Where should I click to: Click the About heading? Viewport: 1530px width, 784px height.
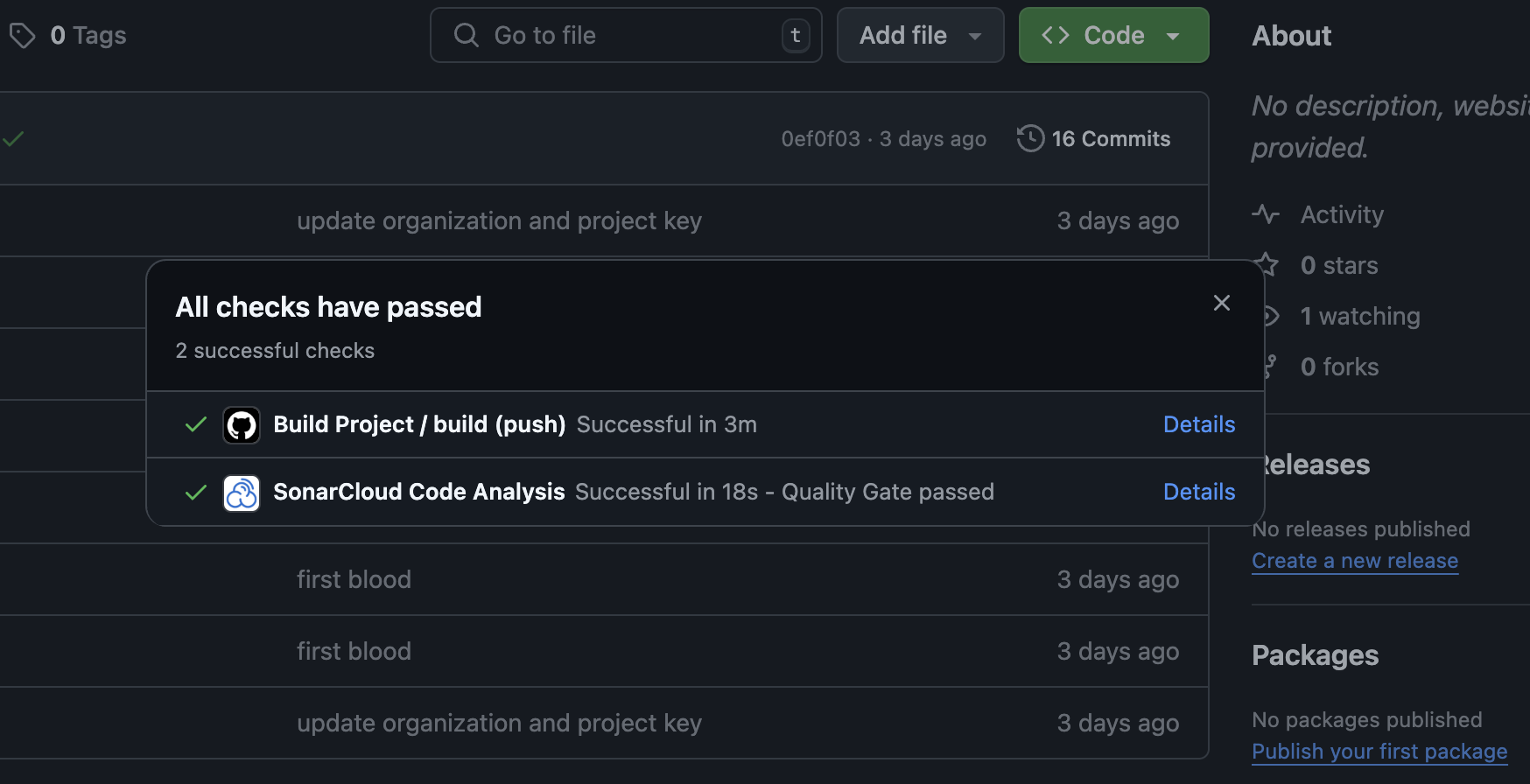pos(1291,36)
